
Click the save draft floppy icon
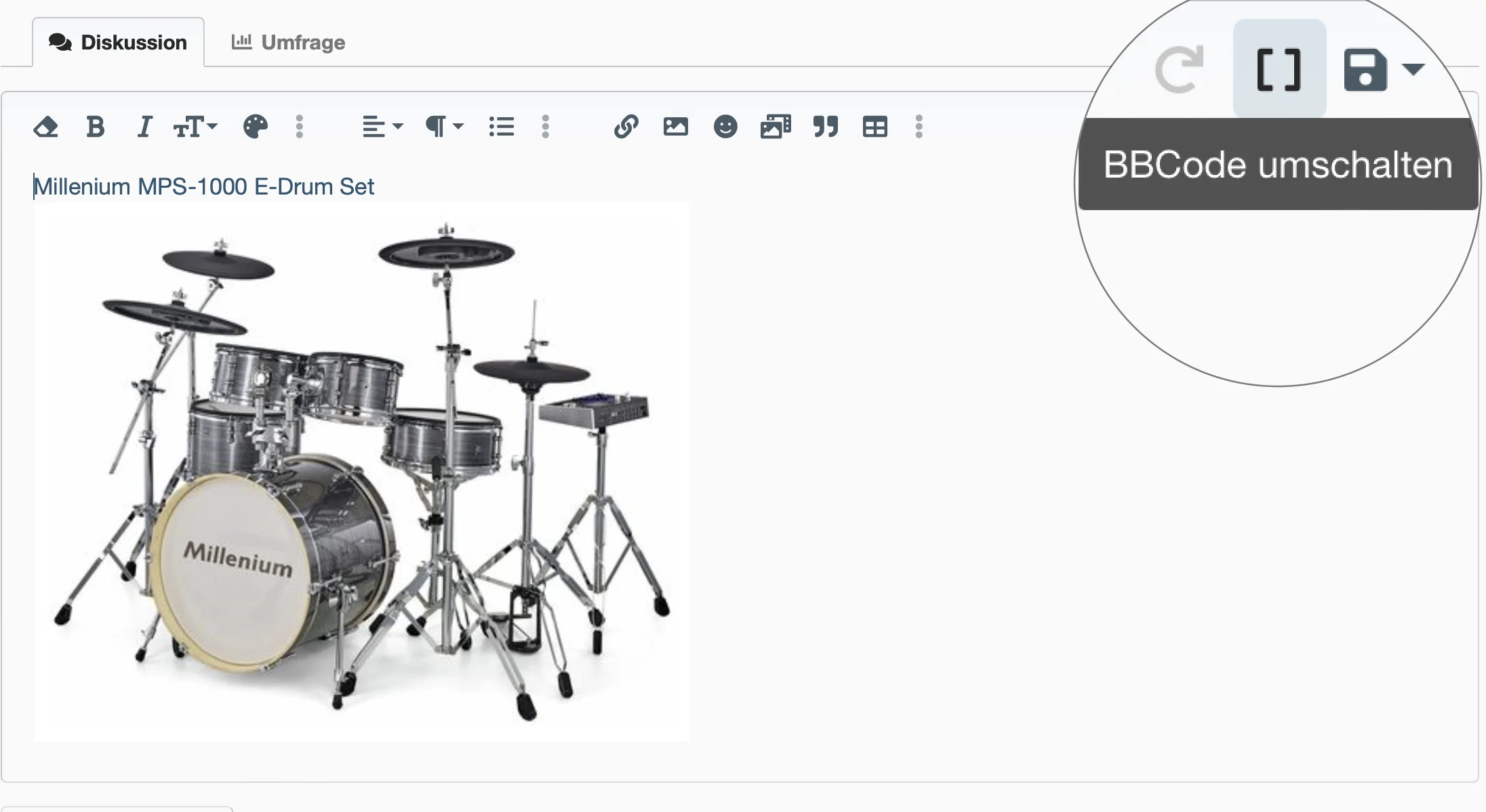pyautogui.click(x=1365, y=69)
